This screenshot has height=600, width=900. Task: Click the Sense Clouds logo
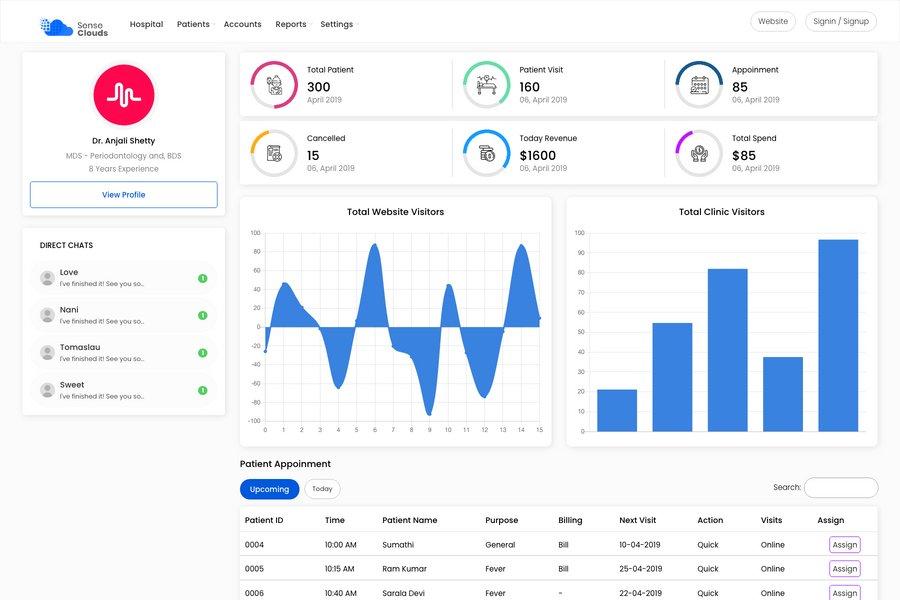click(74, 27)
